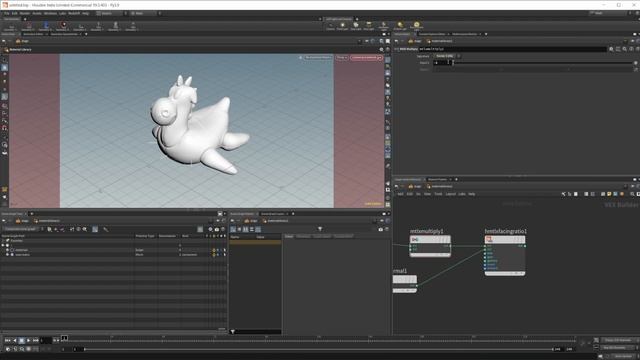
Task: Click the partially visible normal1 node
Action: coord(404,284)
